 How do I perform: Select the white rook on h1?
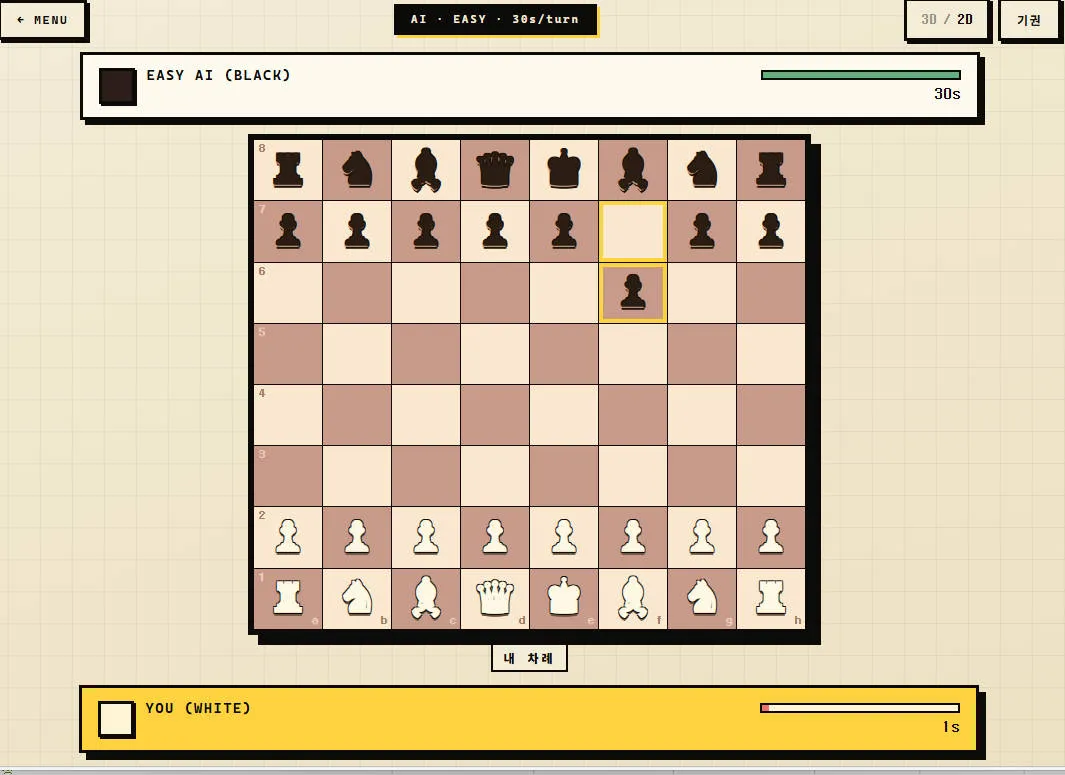tap(771, 598)
